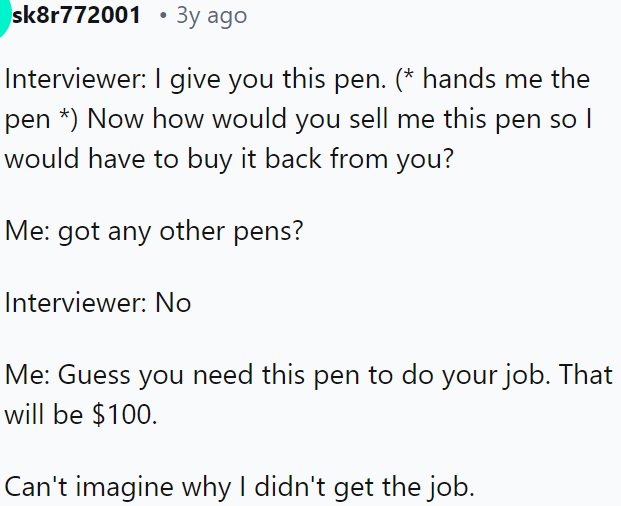621x506 pixels.
Task: Click the line "Me: got any other pens?"
Action: click(153, 230)
